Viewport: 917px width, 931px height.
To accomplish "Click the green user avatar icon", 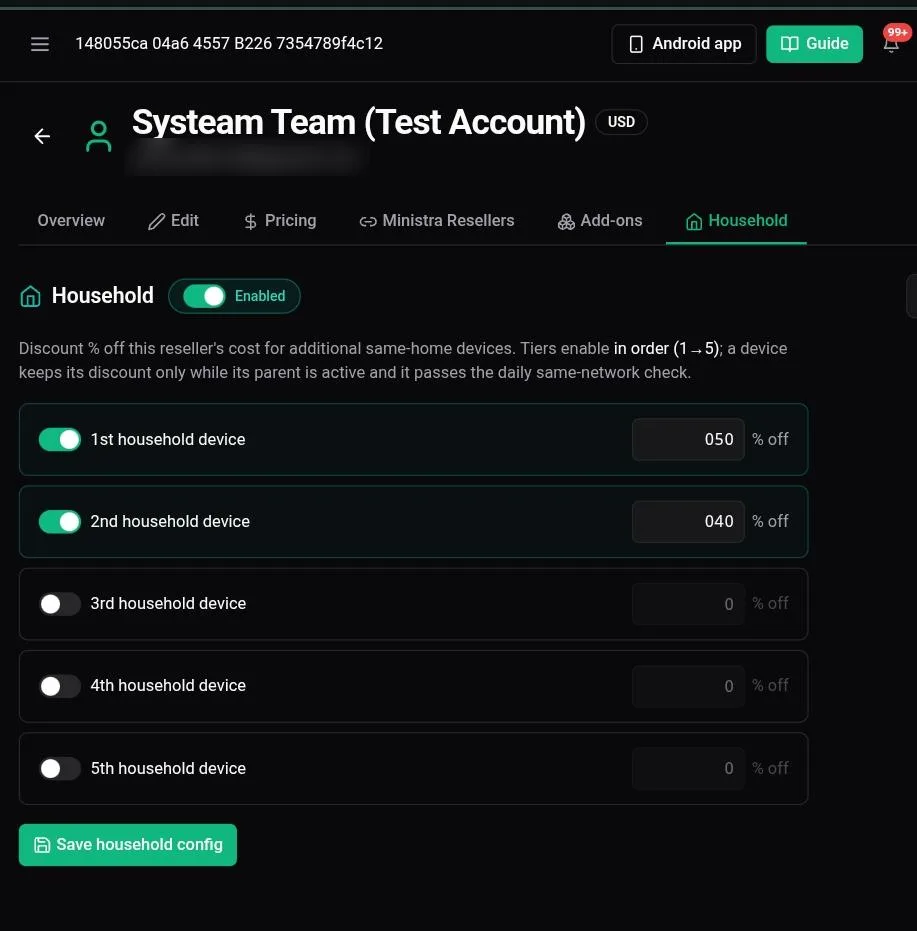I will [x=99, y=136].
